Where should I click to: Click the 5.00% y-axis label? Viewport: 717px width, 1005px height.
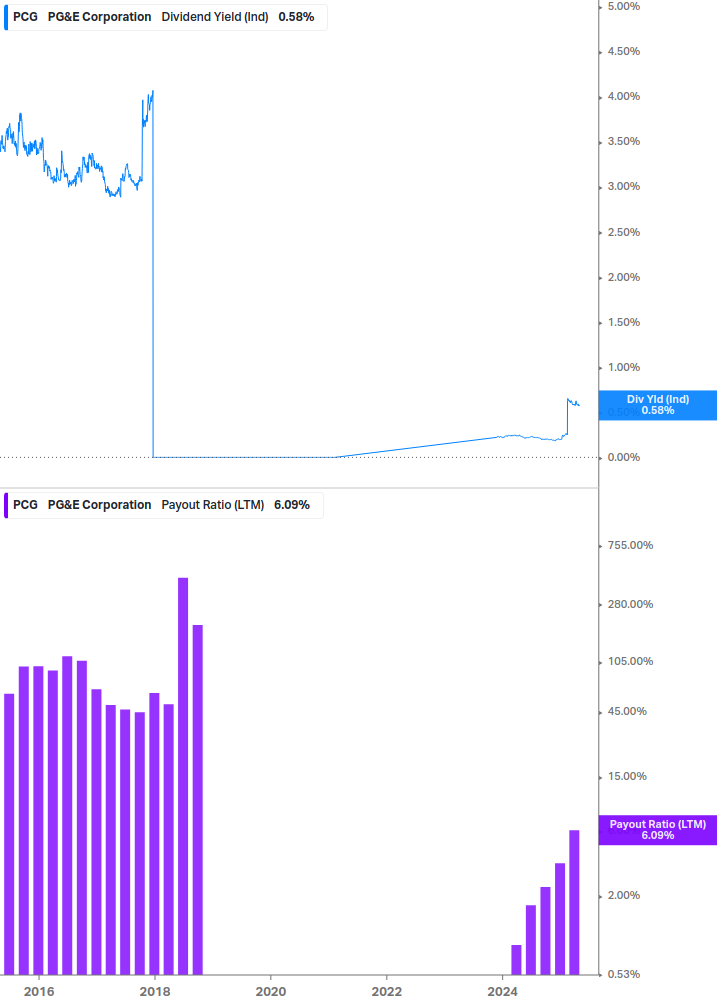[623, 6]
